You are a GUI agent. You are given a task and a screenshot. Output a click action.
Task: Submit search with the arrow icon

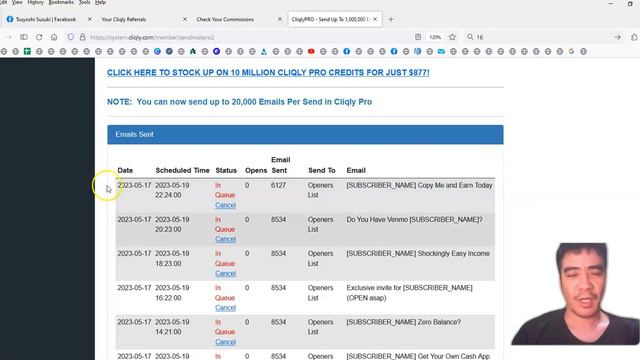(x=617, y=37)
